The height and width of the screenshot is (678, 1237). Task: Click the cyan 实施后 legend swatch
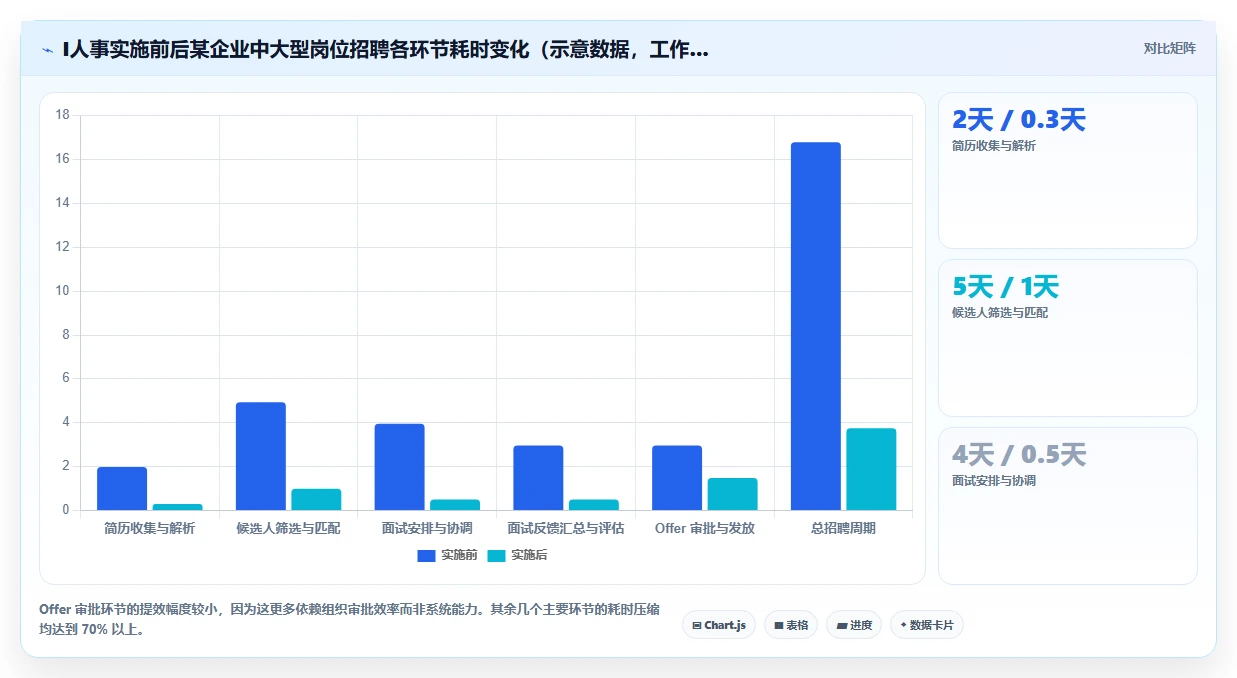[x=497, y=555]
